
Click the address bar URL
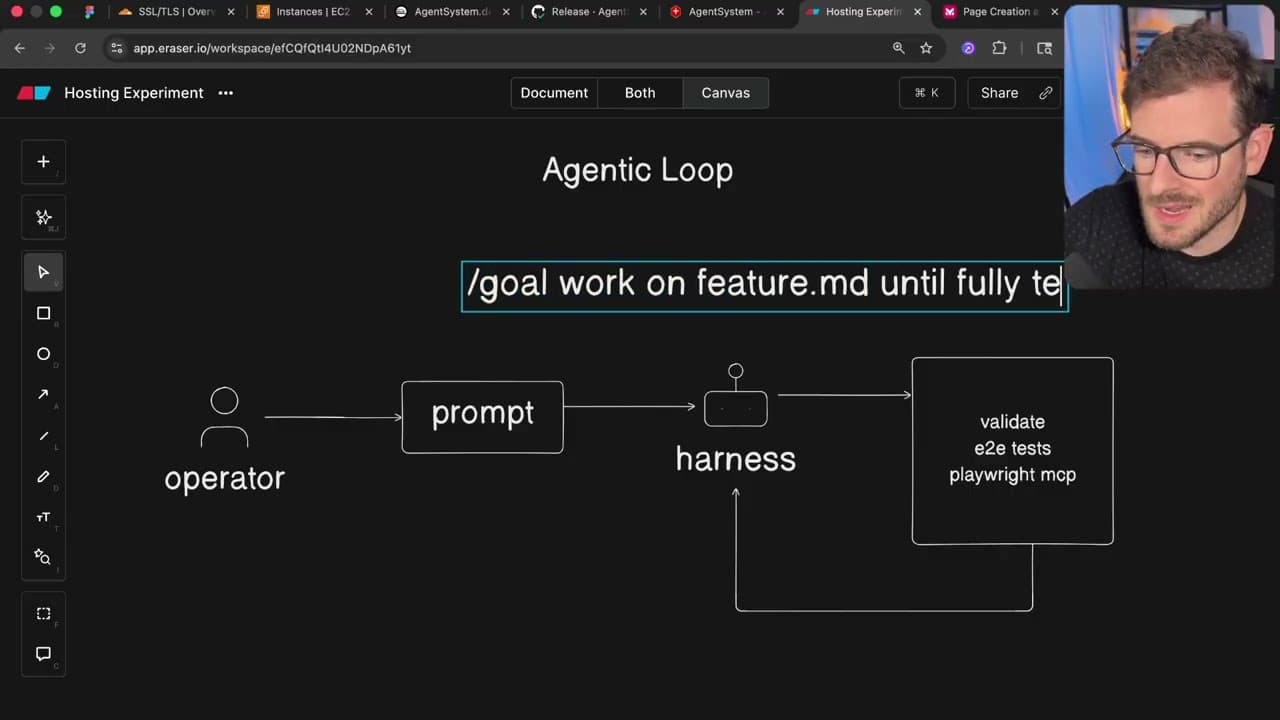coord(273,48)
